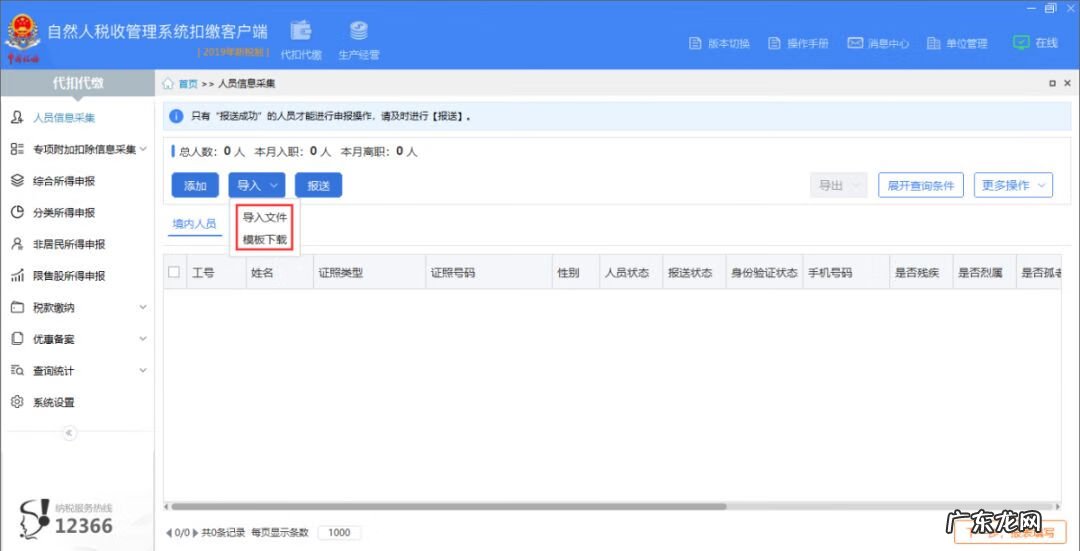1080x551 pixels.
Task: Click the horizontal scrollbar thumb
Action: point(449,506)
